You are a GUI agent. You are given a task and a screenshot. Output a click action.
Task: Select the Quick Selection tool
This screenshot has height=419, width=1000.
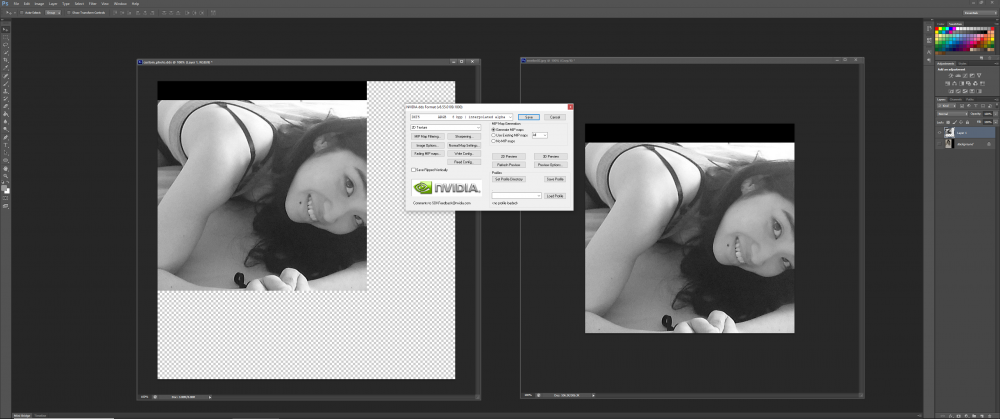pos(6,52)
